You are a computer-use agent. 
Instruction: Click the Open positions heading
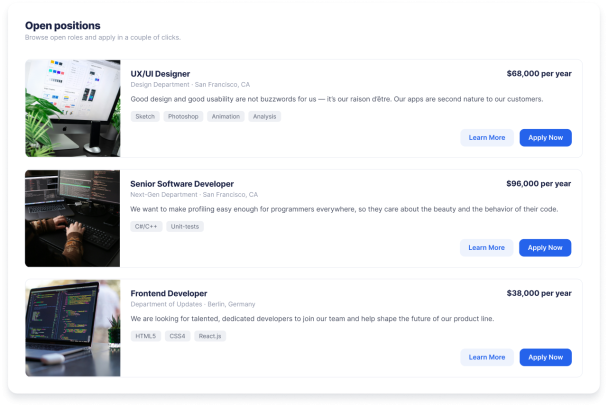point(63,26)
